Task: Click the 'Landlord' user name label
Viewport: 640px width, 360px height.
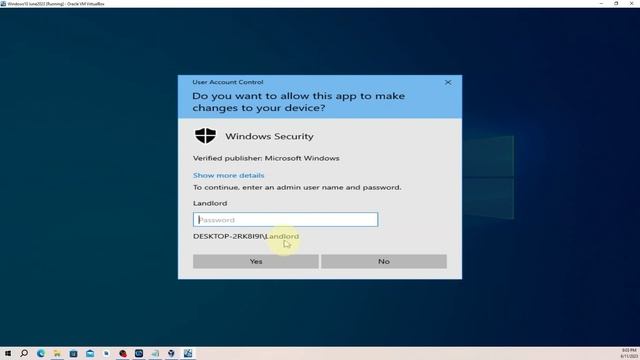Action: 210,203
